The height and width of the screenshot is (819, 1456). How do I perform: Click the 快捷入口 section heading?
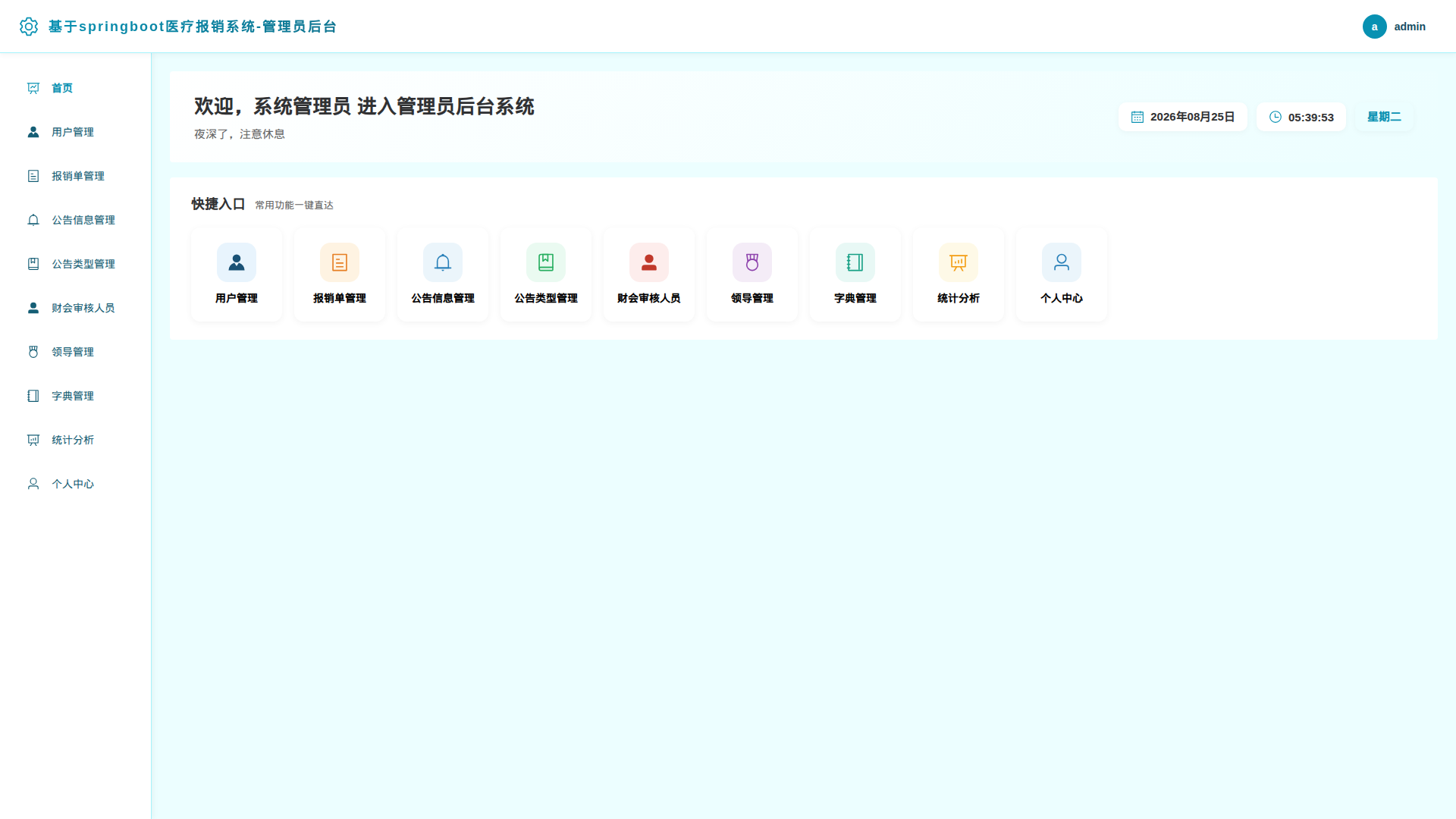click(x=218, y=204)
